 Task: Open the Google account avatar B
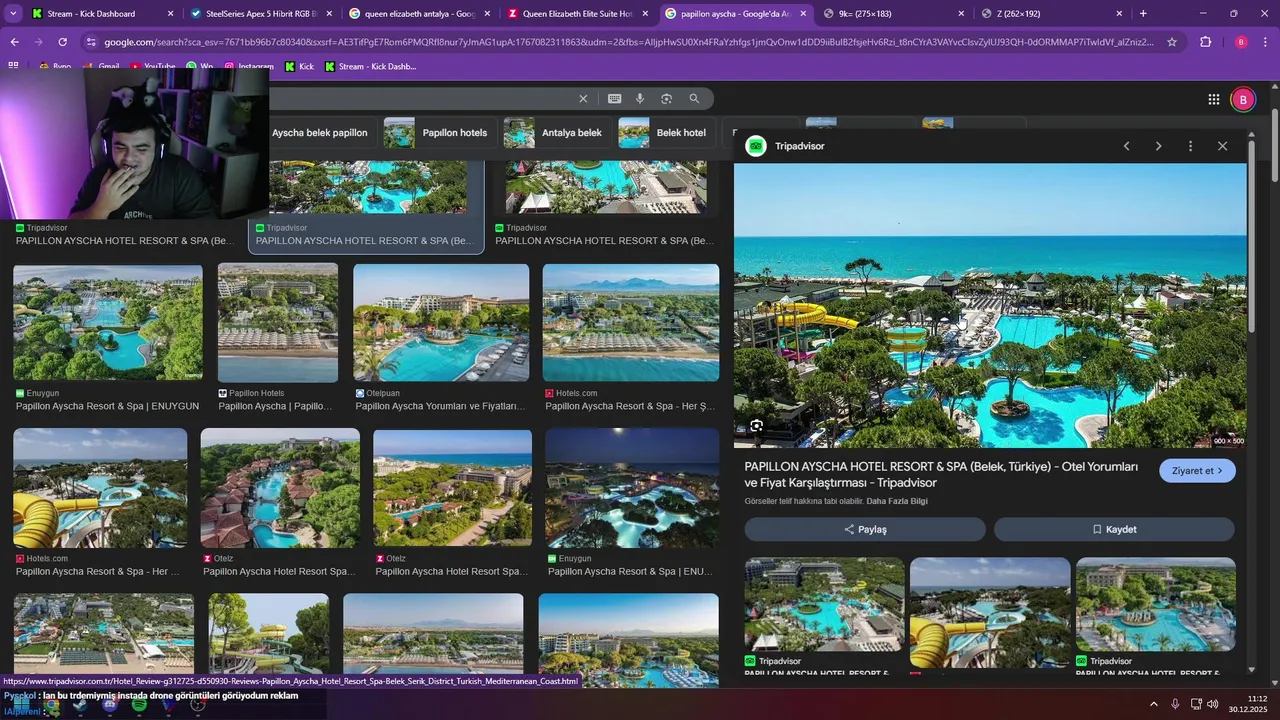point(1243,99)
